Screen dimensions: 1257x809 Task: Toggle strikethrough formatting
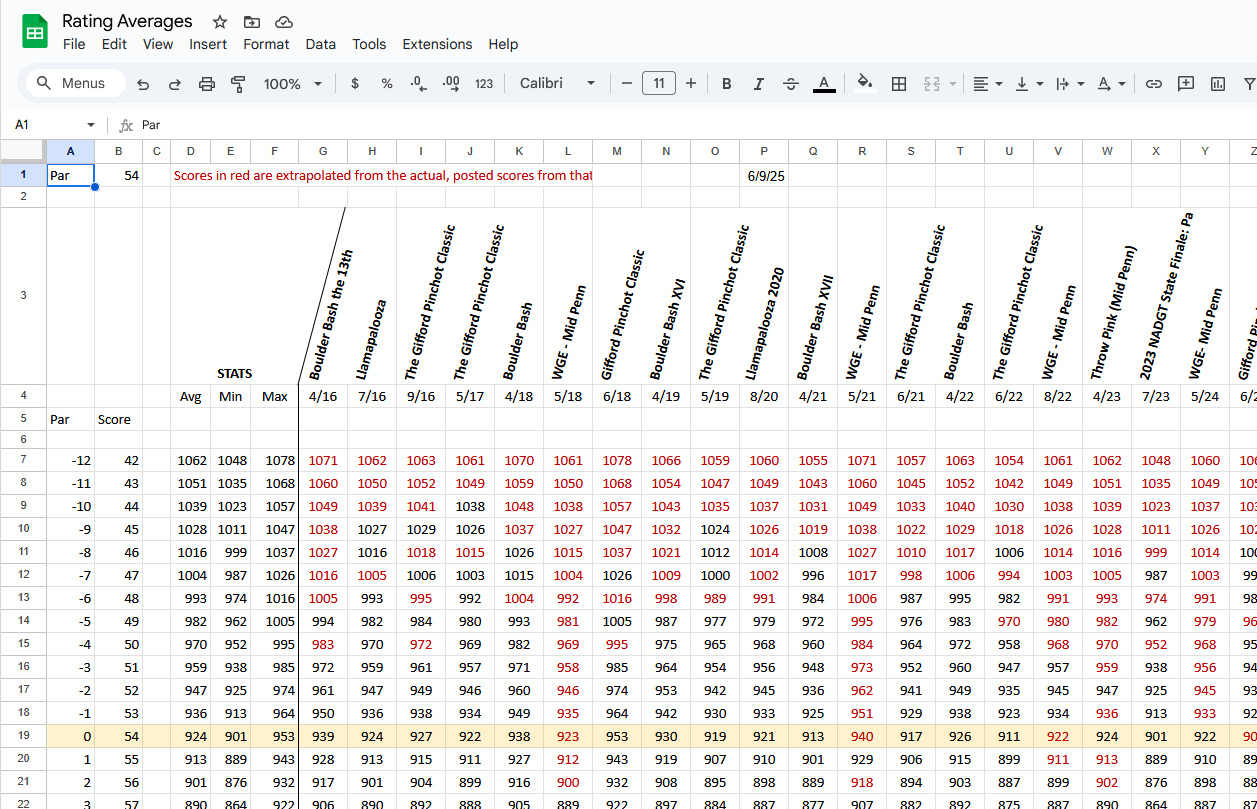(x=791, y=84)
